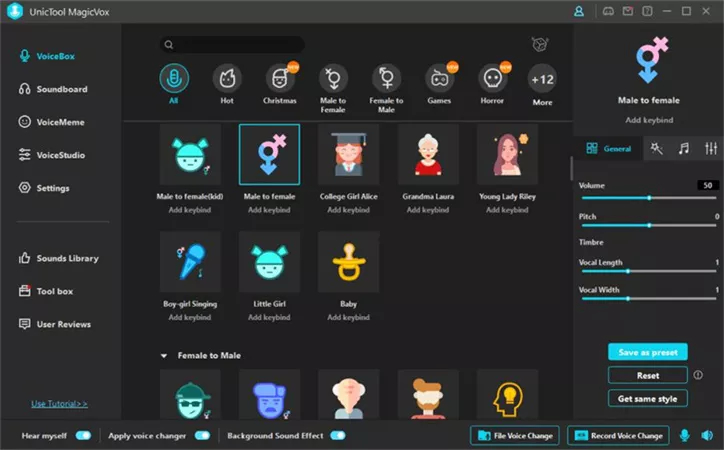This screenshot has width=724, height=450.
Task: Choose the Grandma Laura voice
Action: 428,154
